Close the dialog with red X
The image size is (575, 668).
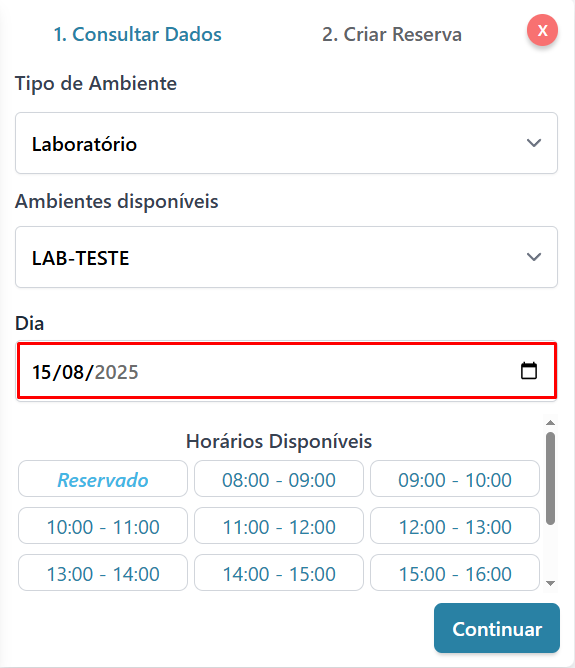click(542, 30)
